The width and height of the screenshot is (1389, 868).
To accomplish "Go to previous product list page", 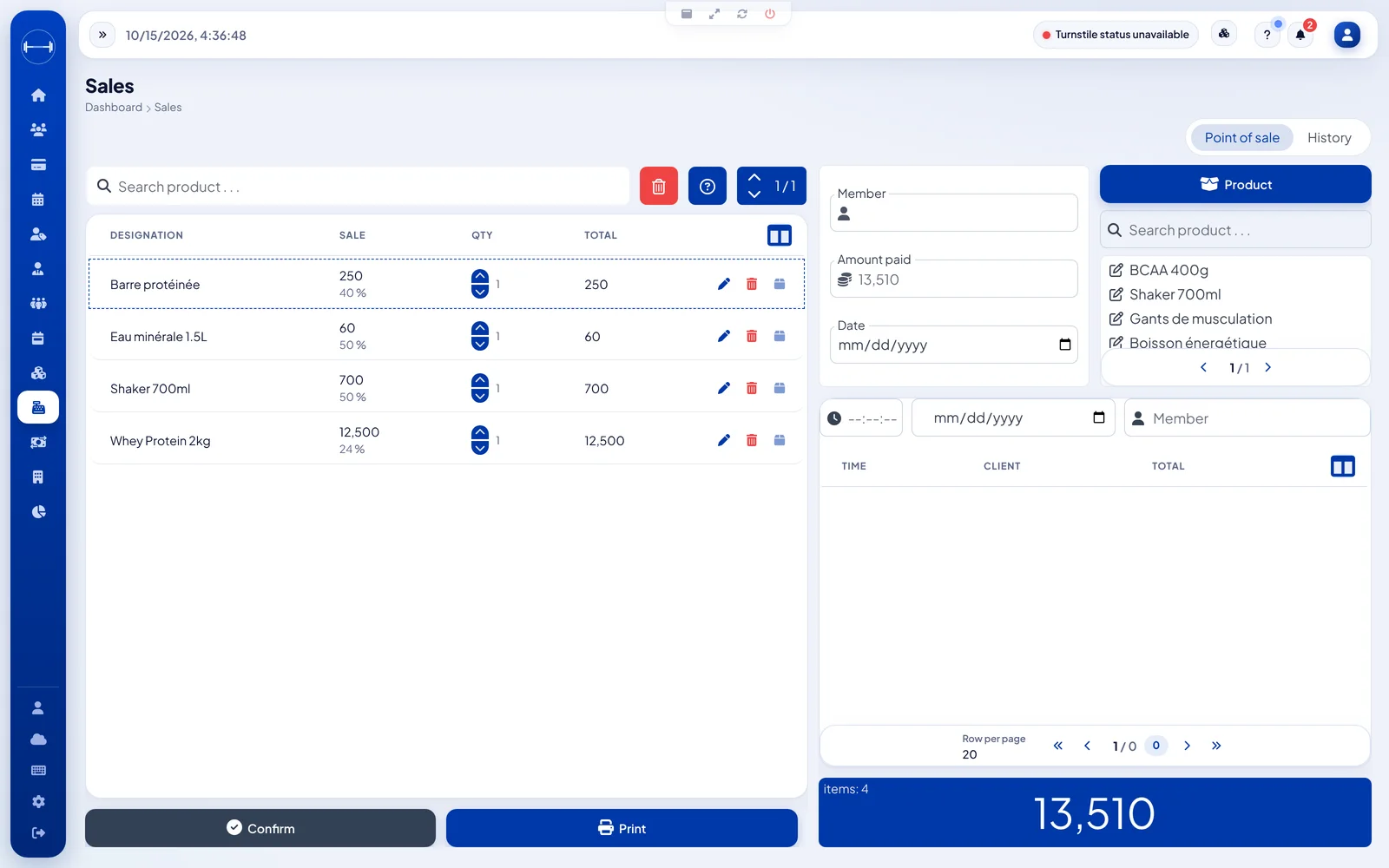I will coord(1204,367).
